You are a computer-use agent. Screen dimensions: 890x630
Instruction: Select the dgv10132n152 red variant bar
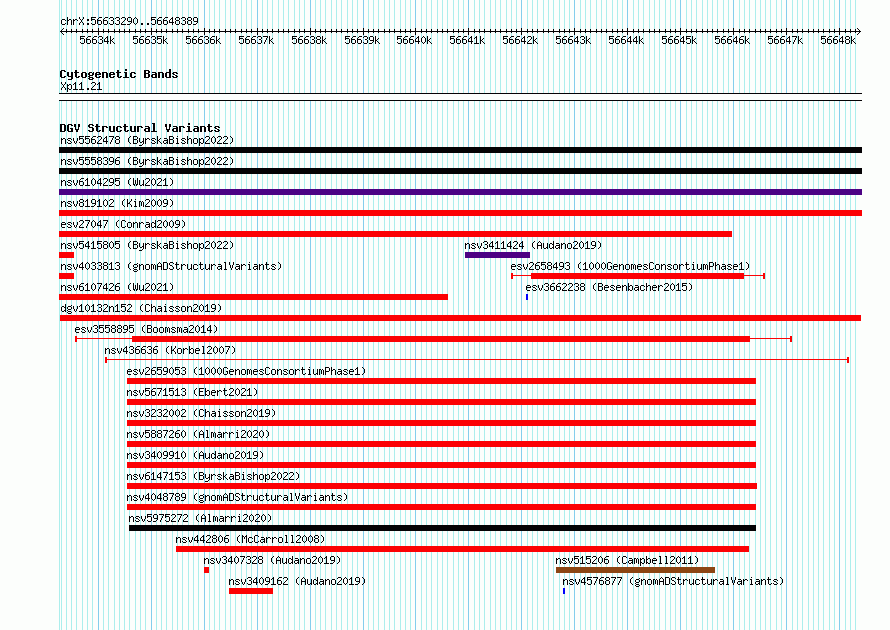click(x=460, y=318)
